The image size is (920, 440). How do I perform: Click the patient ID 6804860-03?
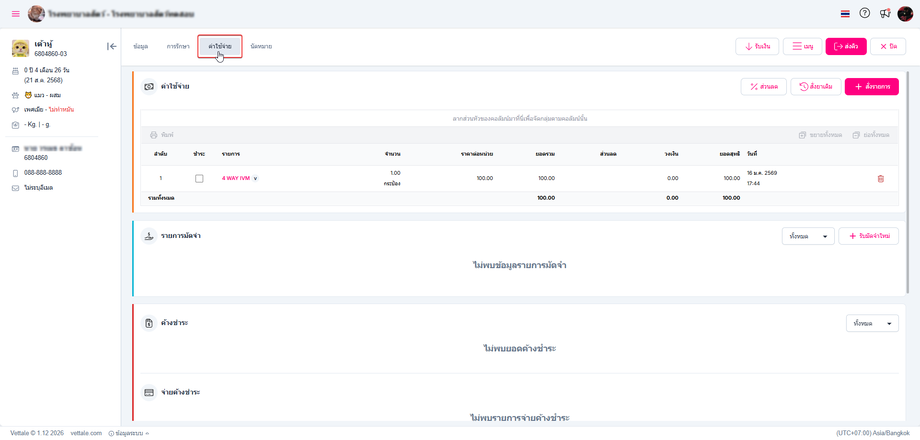click(50, 54)
